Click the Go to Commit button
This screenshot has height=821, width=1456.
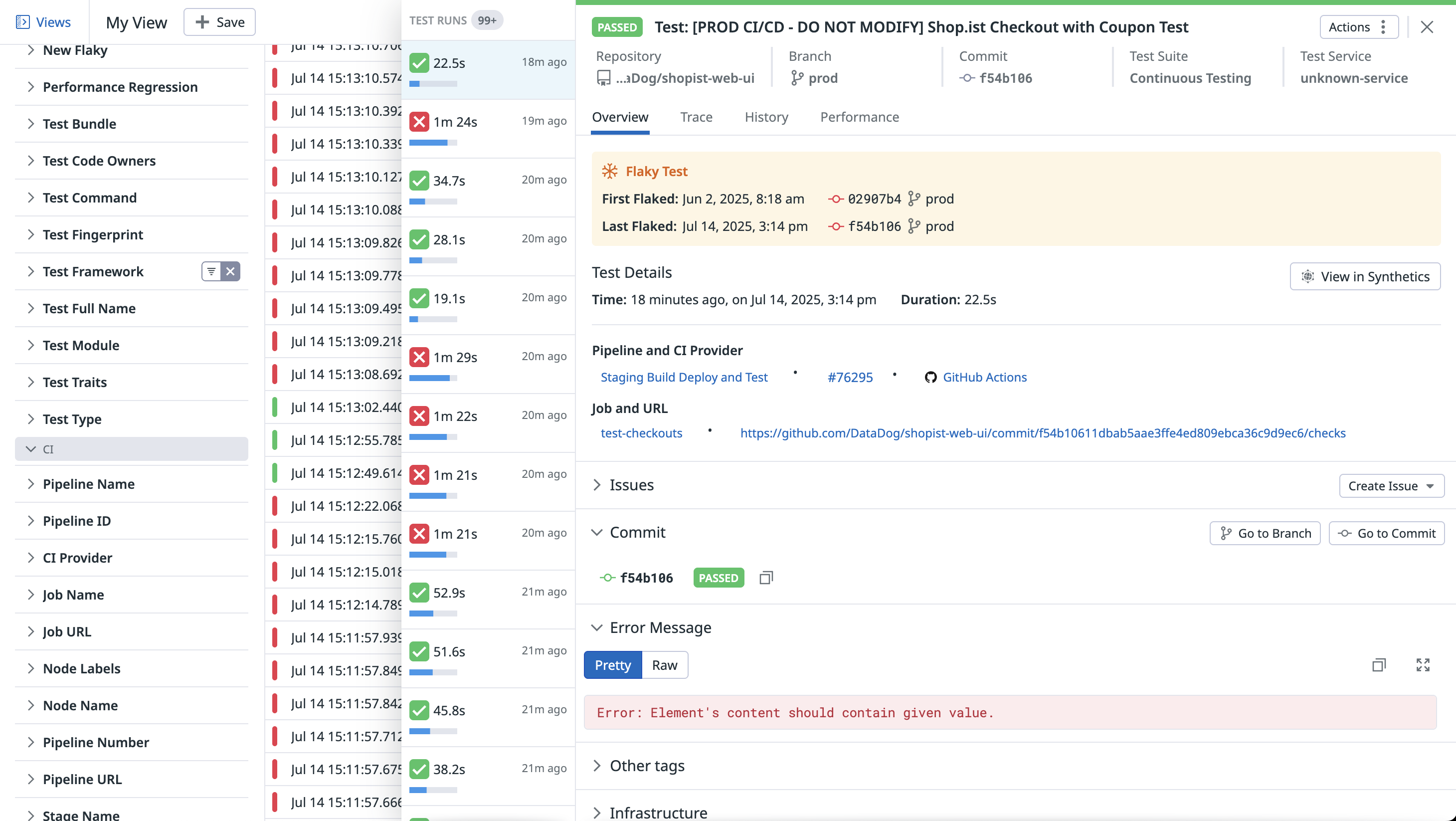(x=1386, y=533)
